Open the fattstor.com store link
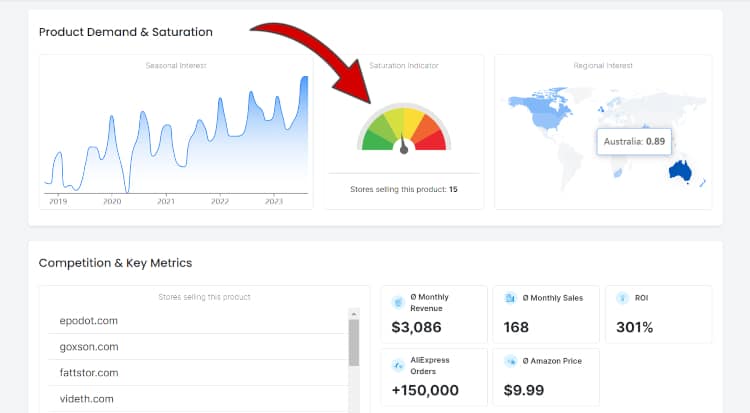Image resolution: width=750 pixels, height=413 pixels. coord(89,372)
